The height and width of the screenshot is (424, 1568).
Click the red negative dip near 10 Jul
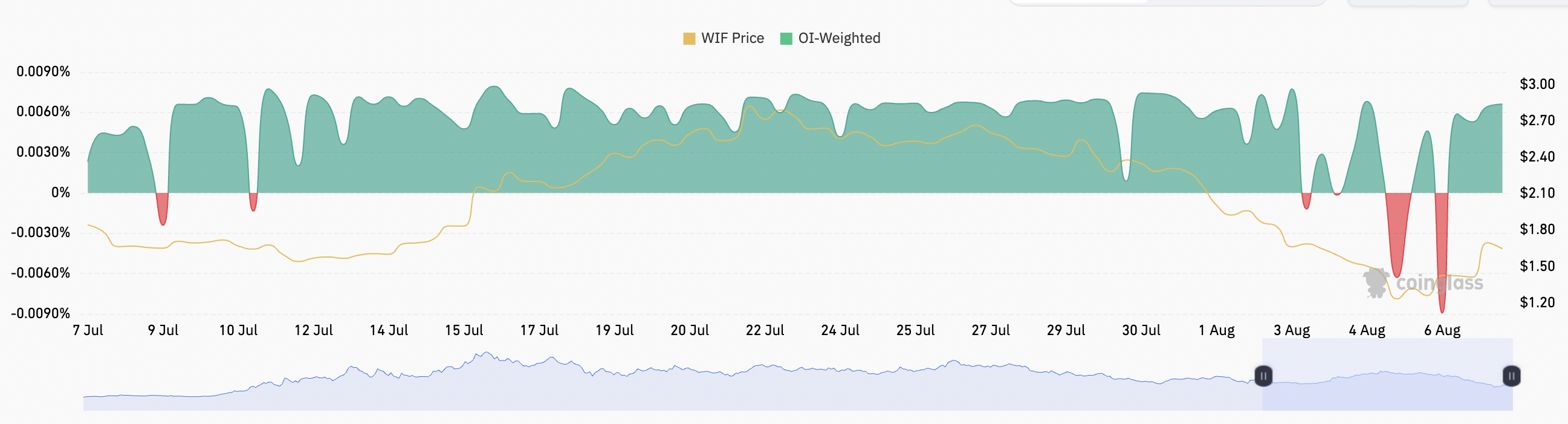pyautogui.click(x=253, y=201)
